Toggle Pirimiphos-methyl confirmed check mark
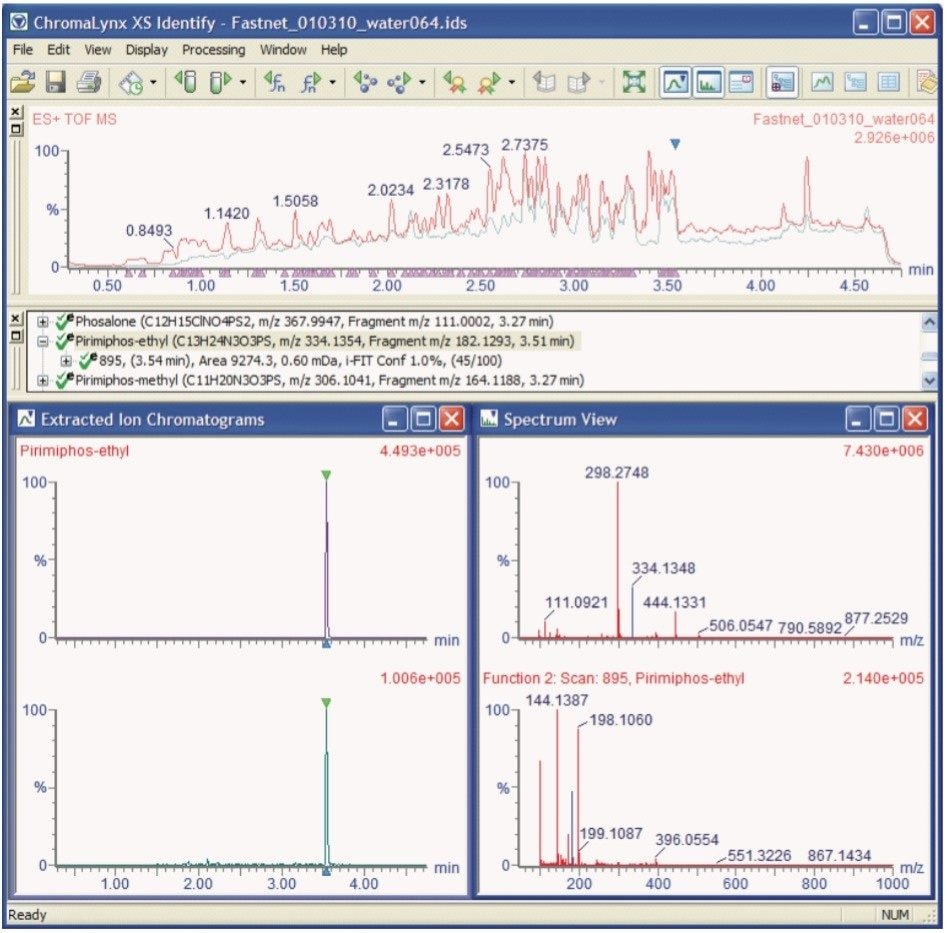Screen dimensions: 947x933 pos(64,380)
